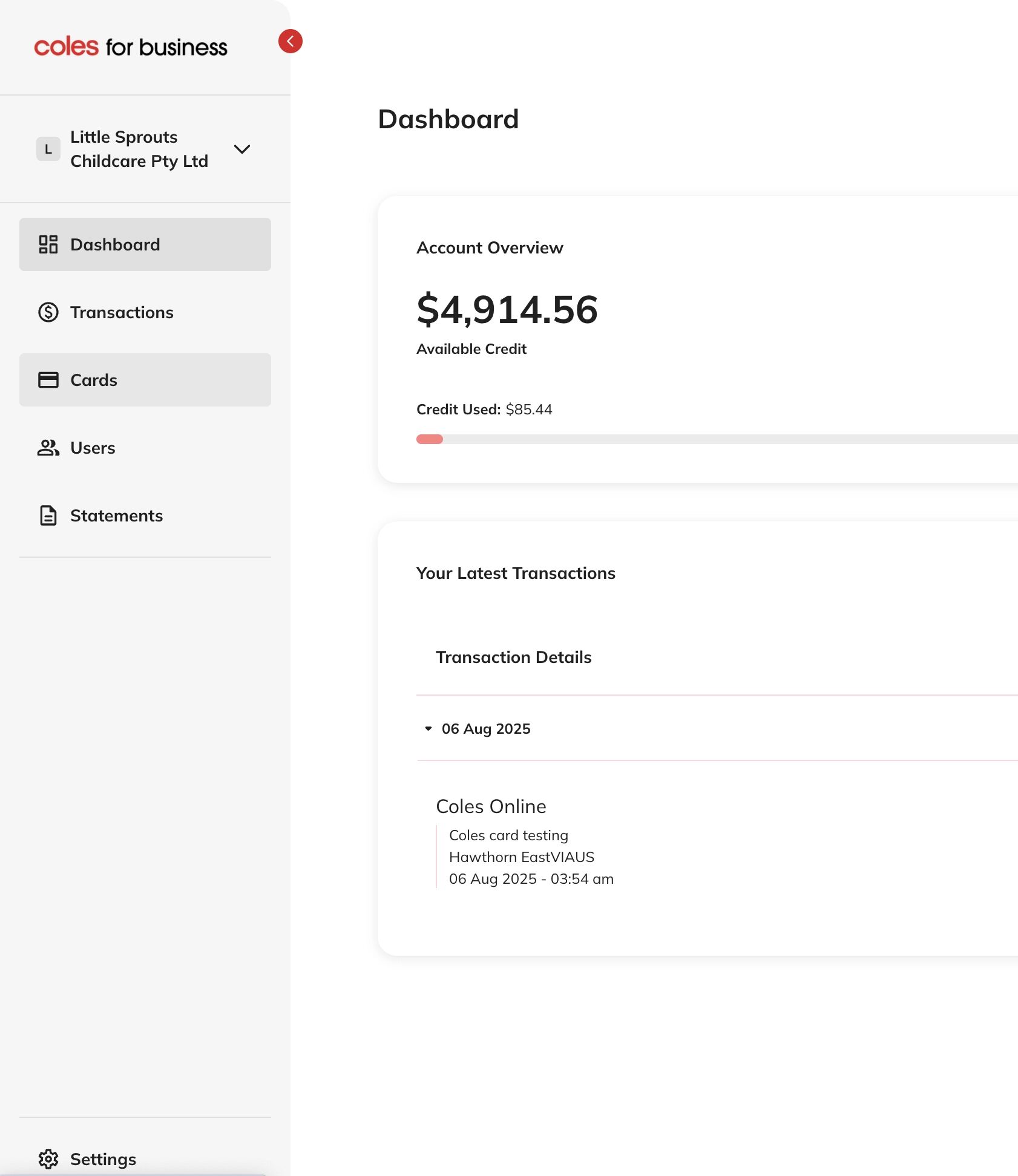Click the Dashboard grid icon
This screenshot has height=1176, width=1018.
coord(48,244)
